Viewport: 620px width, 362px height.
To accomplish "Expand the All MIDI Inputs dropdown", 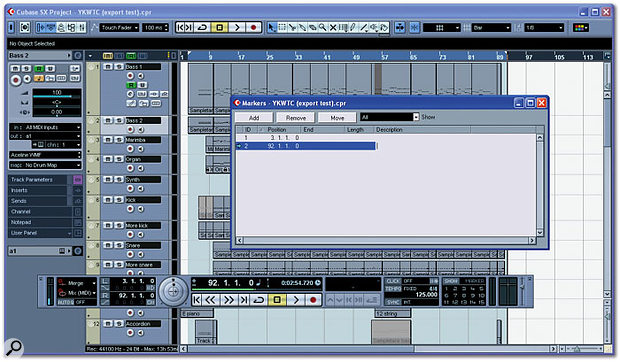I will click(45, 127).
